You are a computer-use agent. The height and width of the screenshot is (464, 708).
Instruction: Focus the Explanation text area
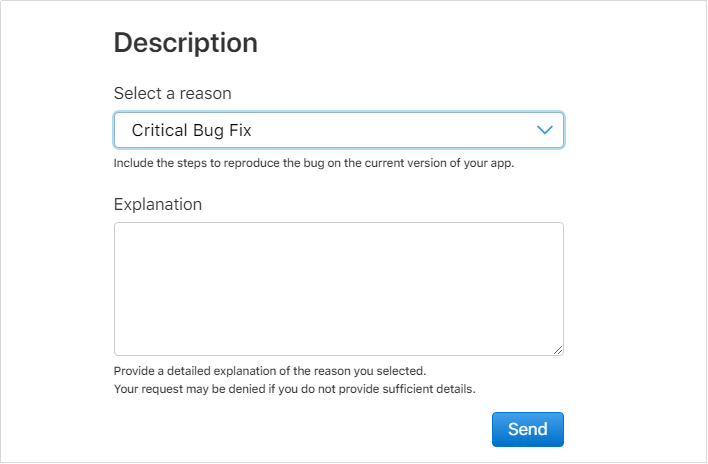(x=338, y=288)
